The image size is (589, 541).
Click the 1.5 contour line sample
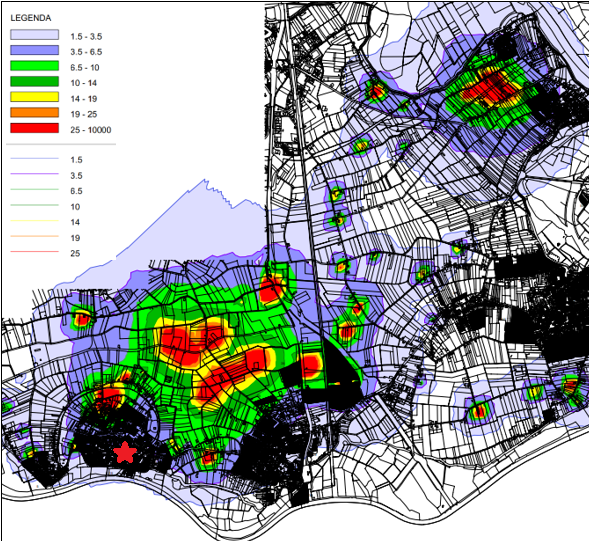[x=35, y=159]
